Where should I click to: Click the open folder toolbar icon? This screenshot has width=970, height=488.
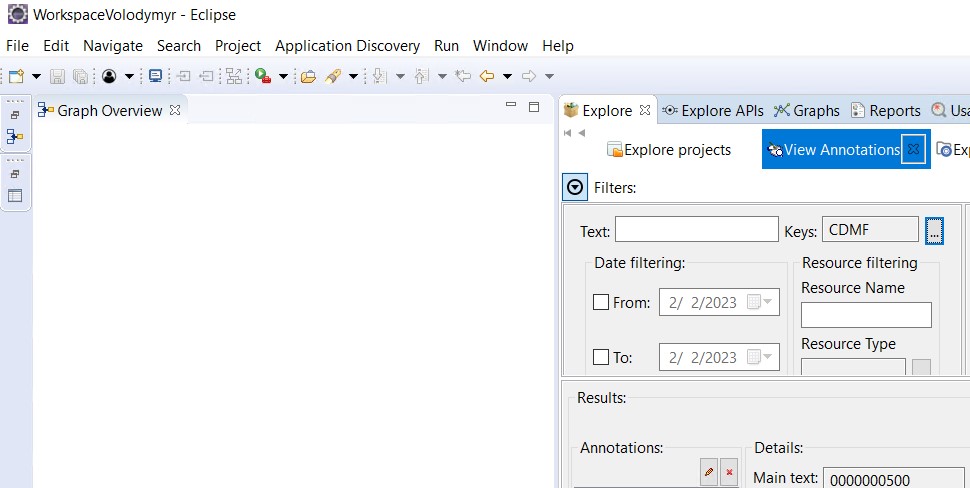click(309, 76)
